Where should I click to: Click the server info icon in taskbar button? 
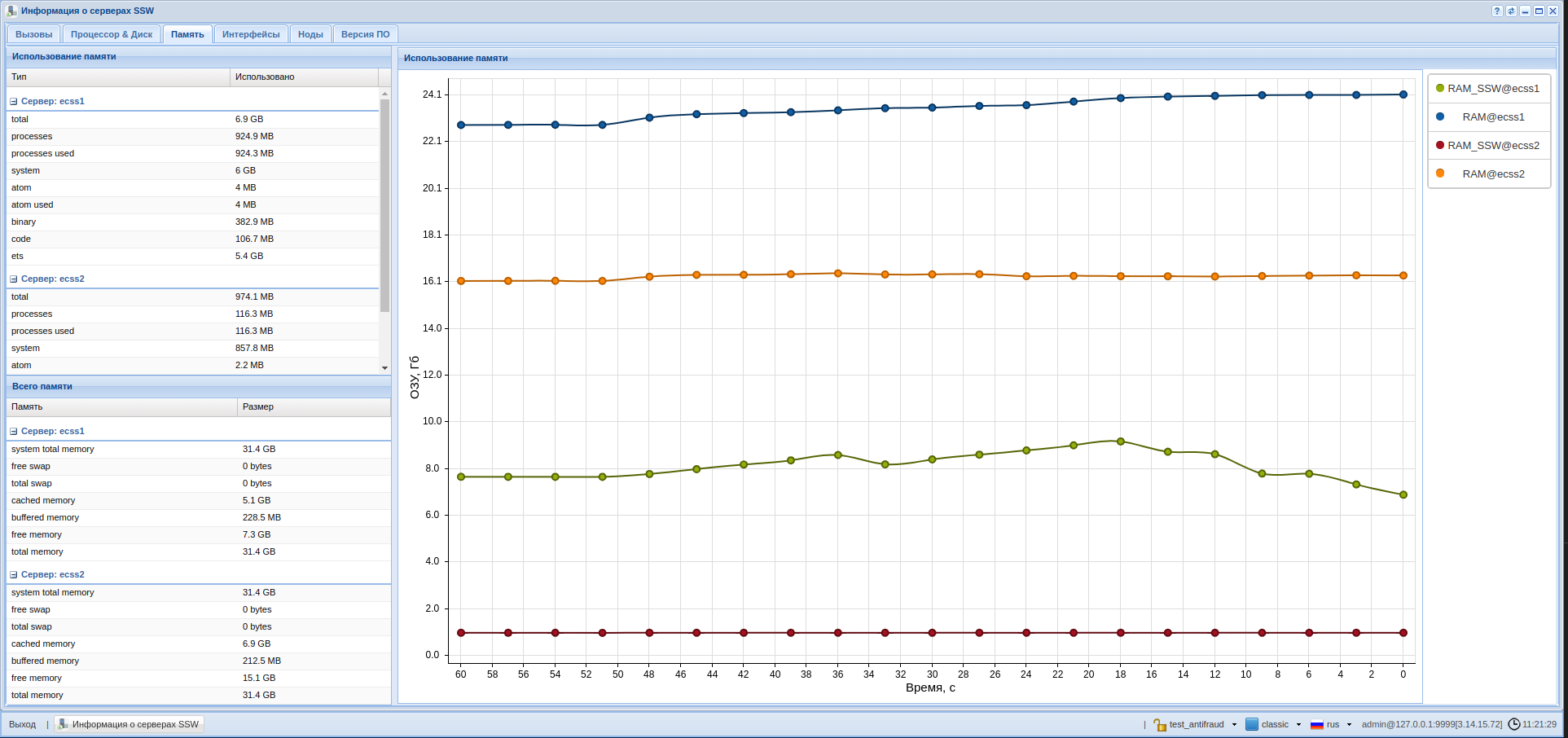pos(64,724)
